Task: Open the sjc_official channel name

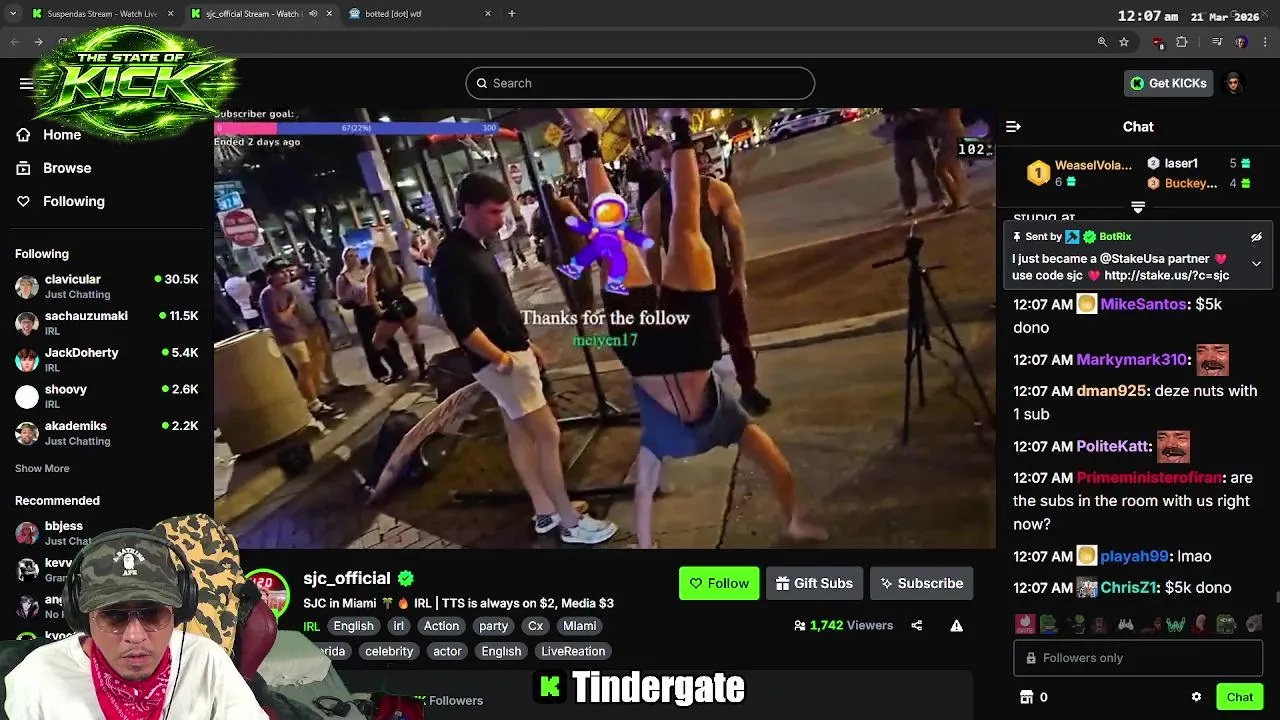Action: (x=347, y=578)
